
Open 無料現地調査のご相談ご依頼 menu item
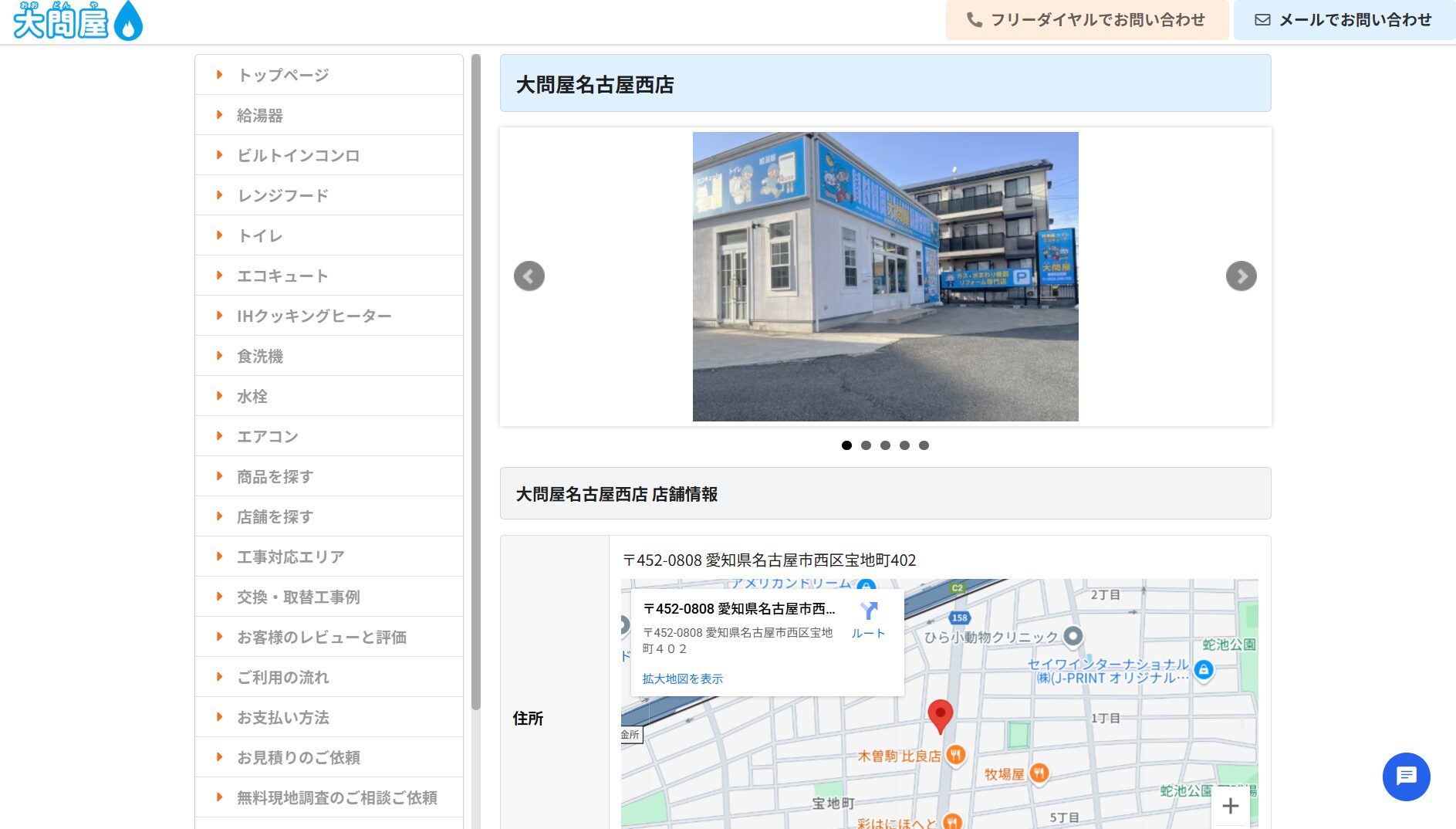point(329,797)
